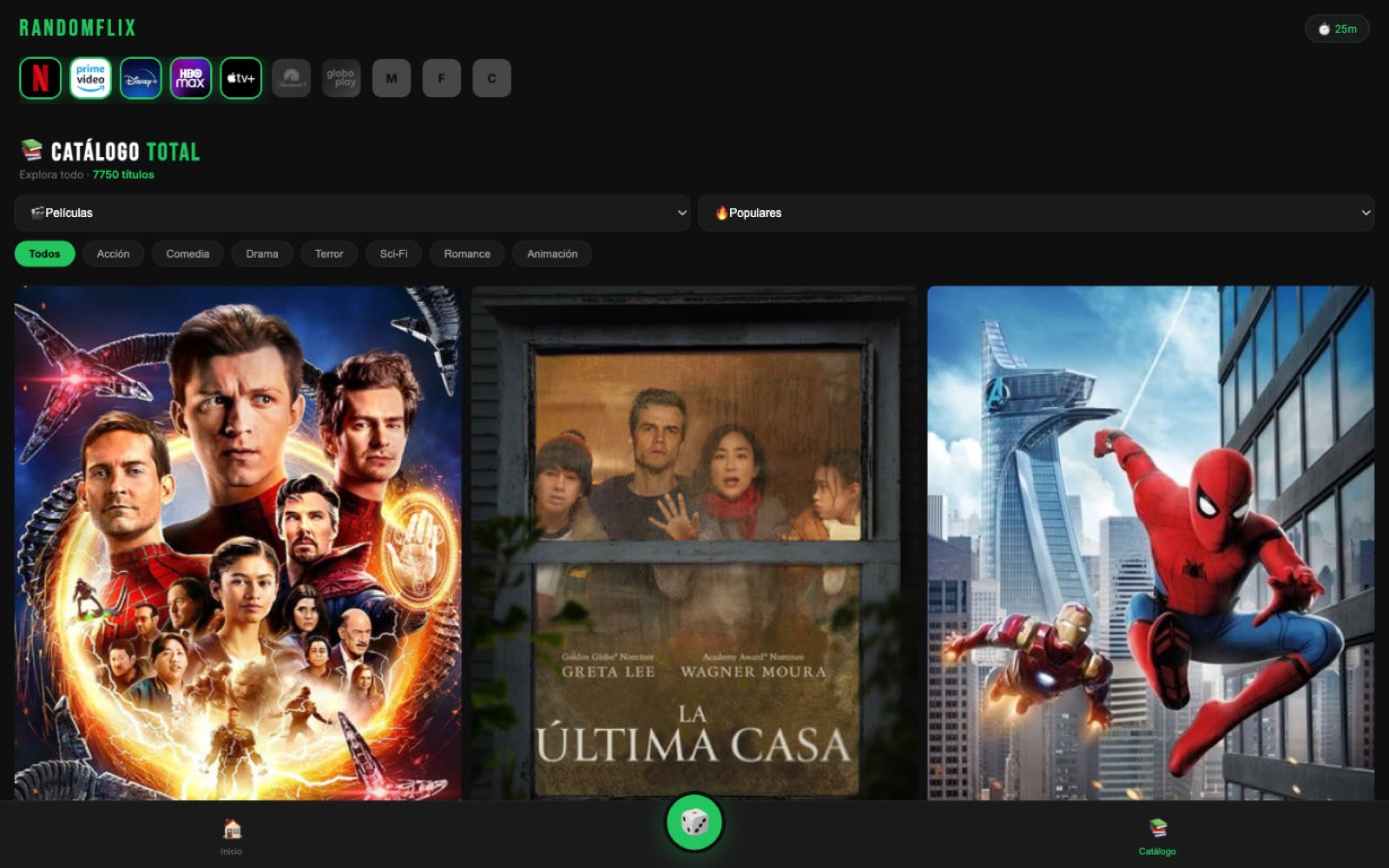The width and height of the screenshot is (1389, 868).
Task: Open the Populares sort dropdown
Action: [1036, 213]
